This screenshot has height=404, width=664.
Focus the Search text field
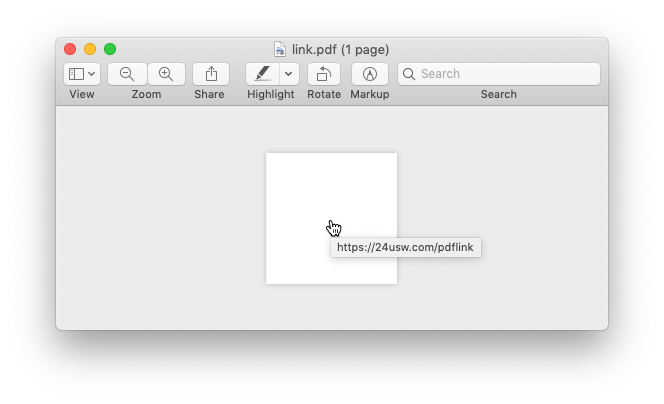coord(499,74)
